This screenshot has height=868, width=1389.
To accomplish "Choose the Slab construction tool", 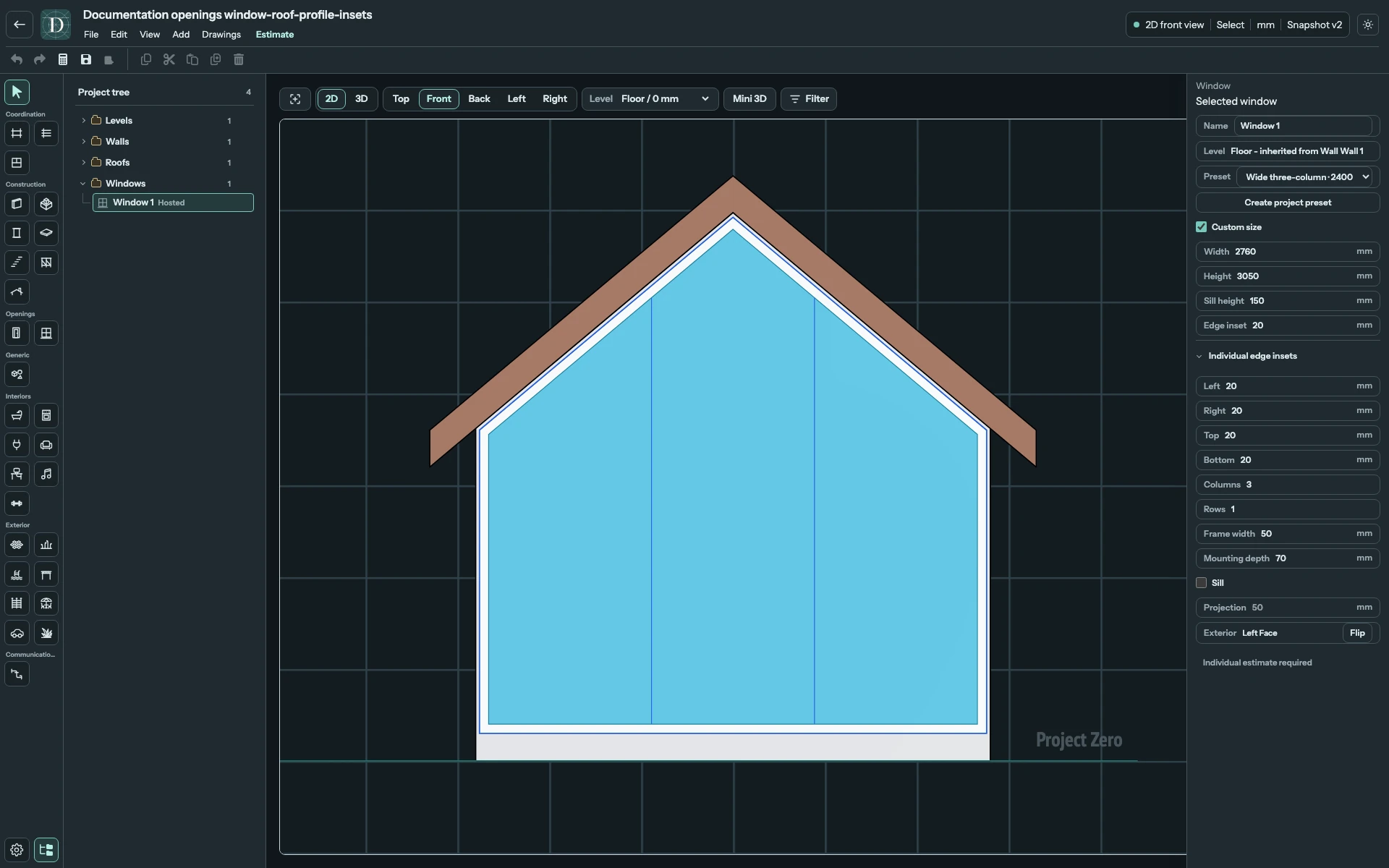I will tap(46, 233).
